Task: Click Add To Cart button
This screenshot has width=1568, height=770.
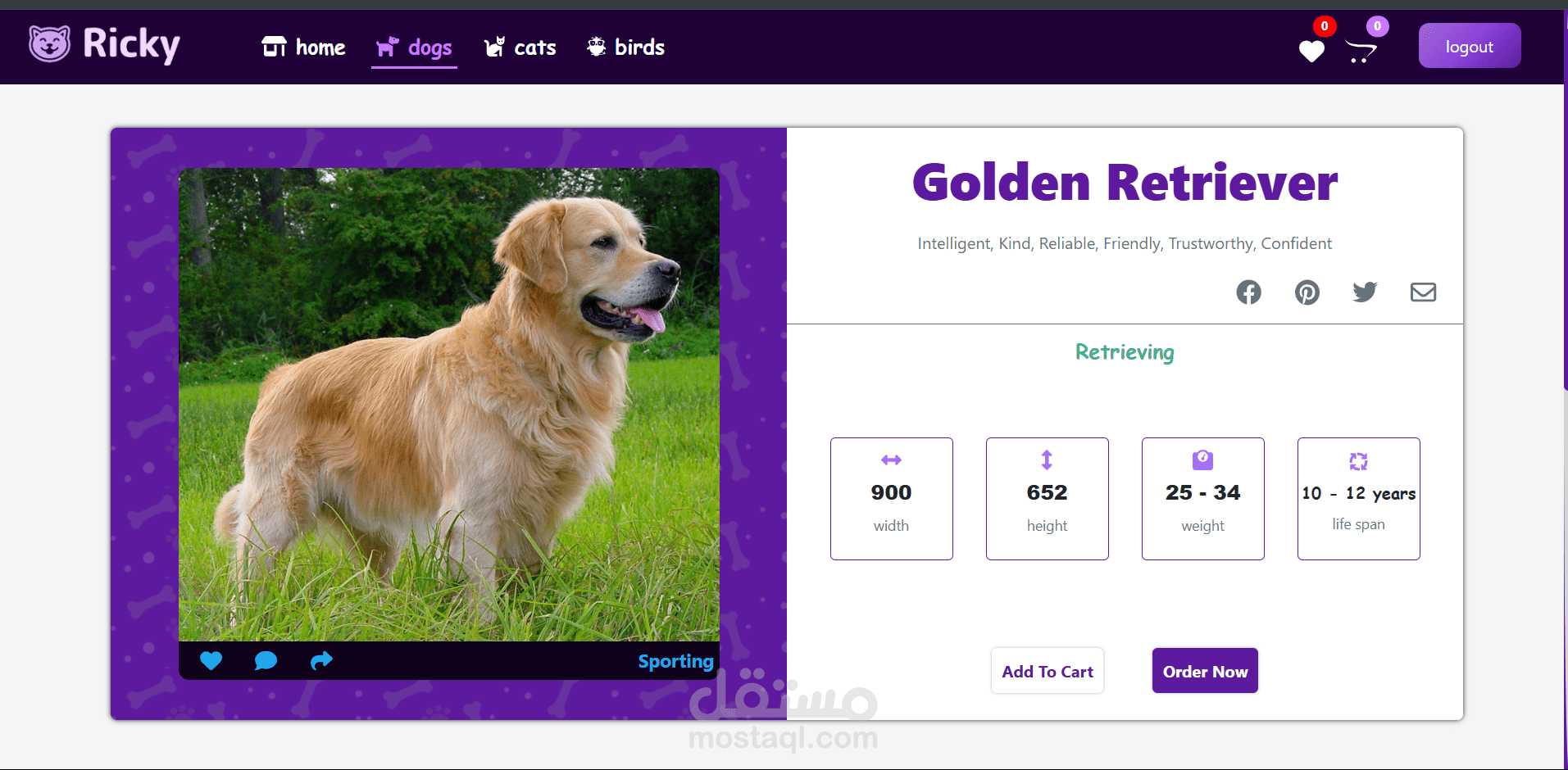Action: (x=1047, y=671)
